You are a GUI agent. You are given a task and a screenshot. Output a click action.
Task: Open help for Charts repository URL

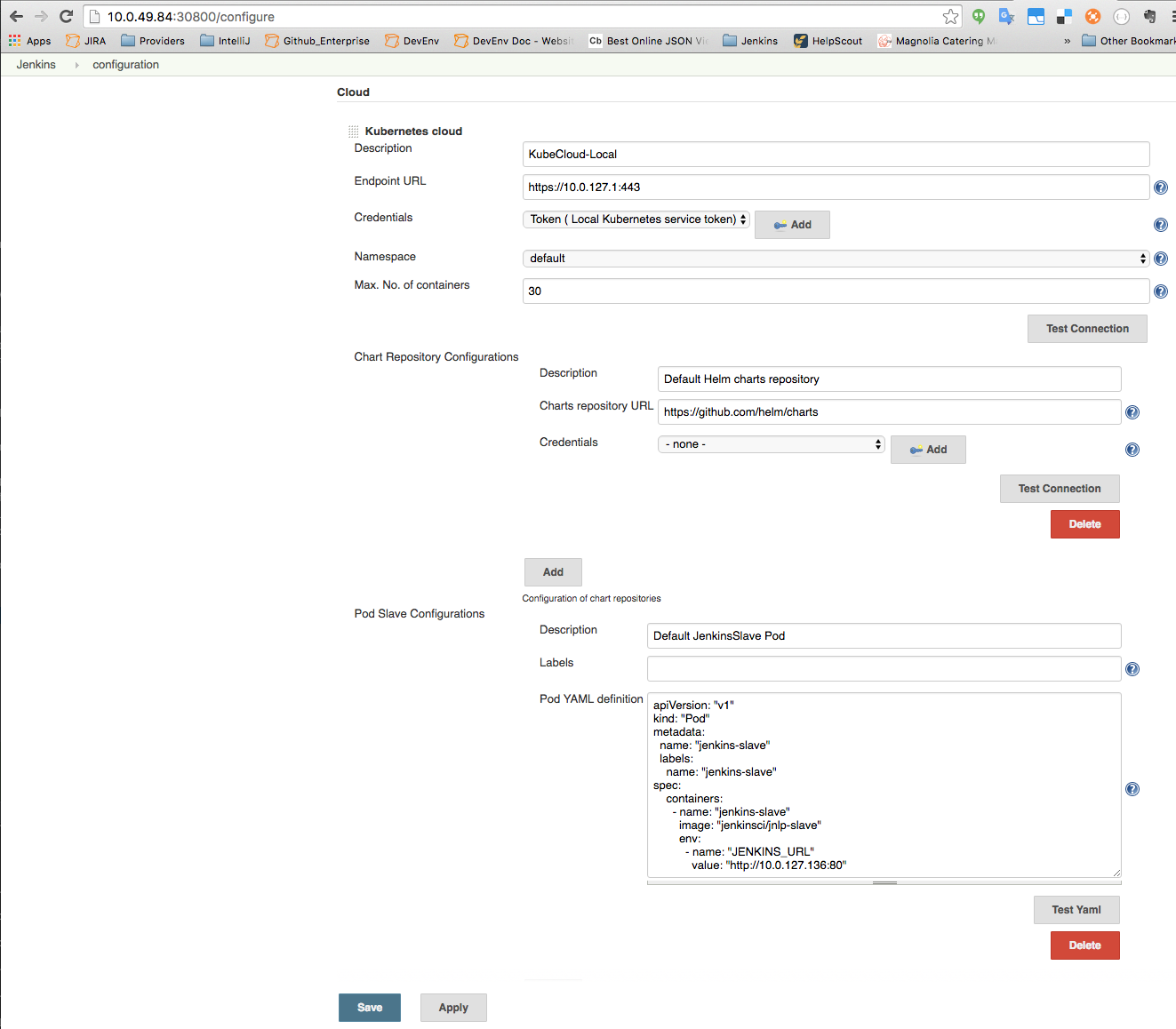[x=1132, y=412]
